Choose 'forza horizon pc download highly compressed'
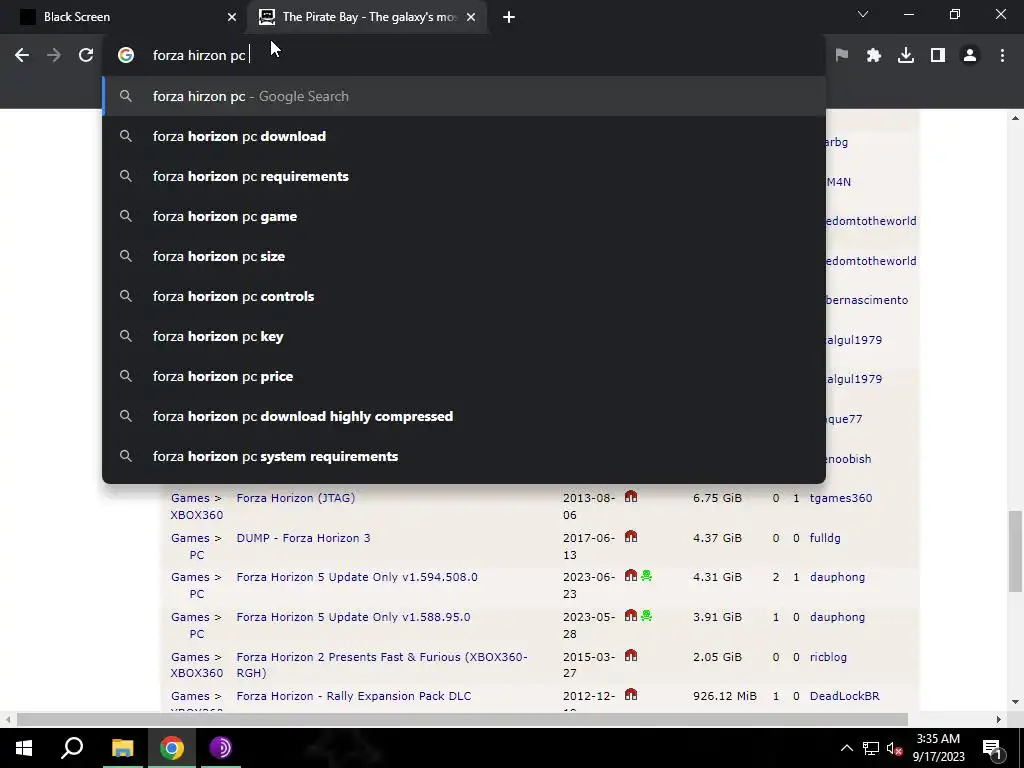The image size is (1024, 768). [x=464, y=416]
